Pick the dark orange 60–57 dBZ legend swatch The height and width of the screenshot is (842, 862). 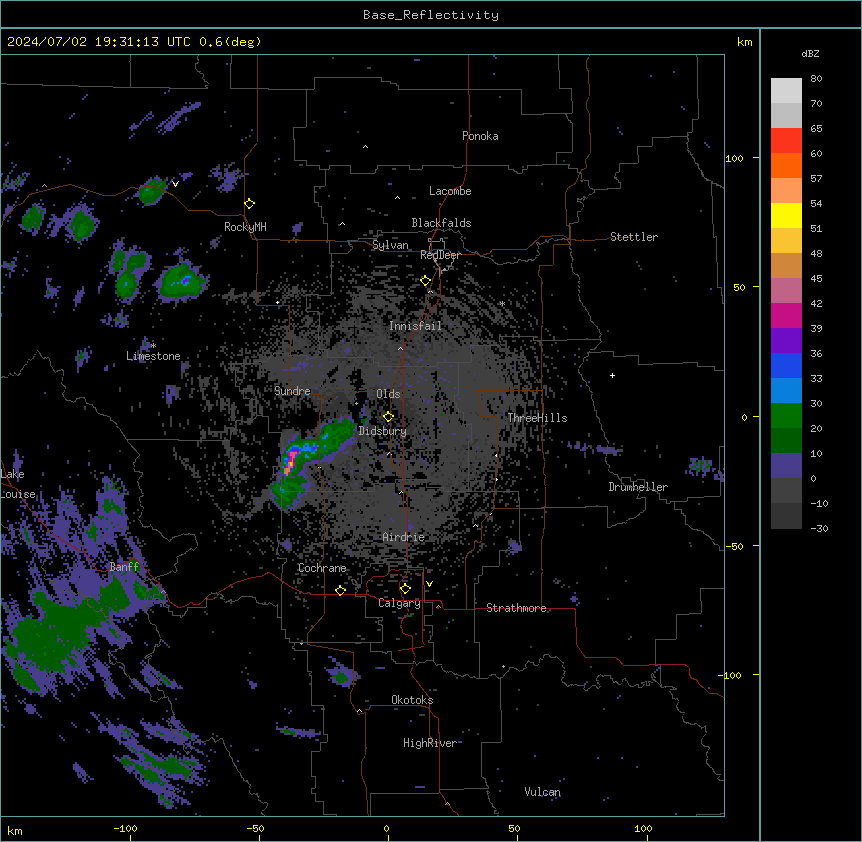point(786,165)
